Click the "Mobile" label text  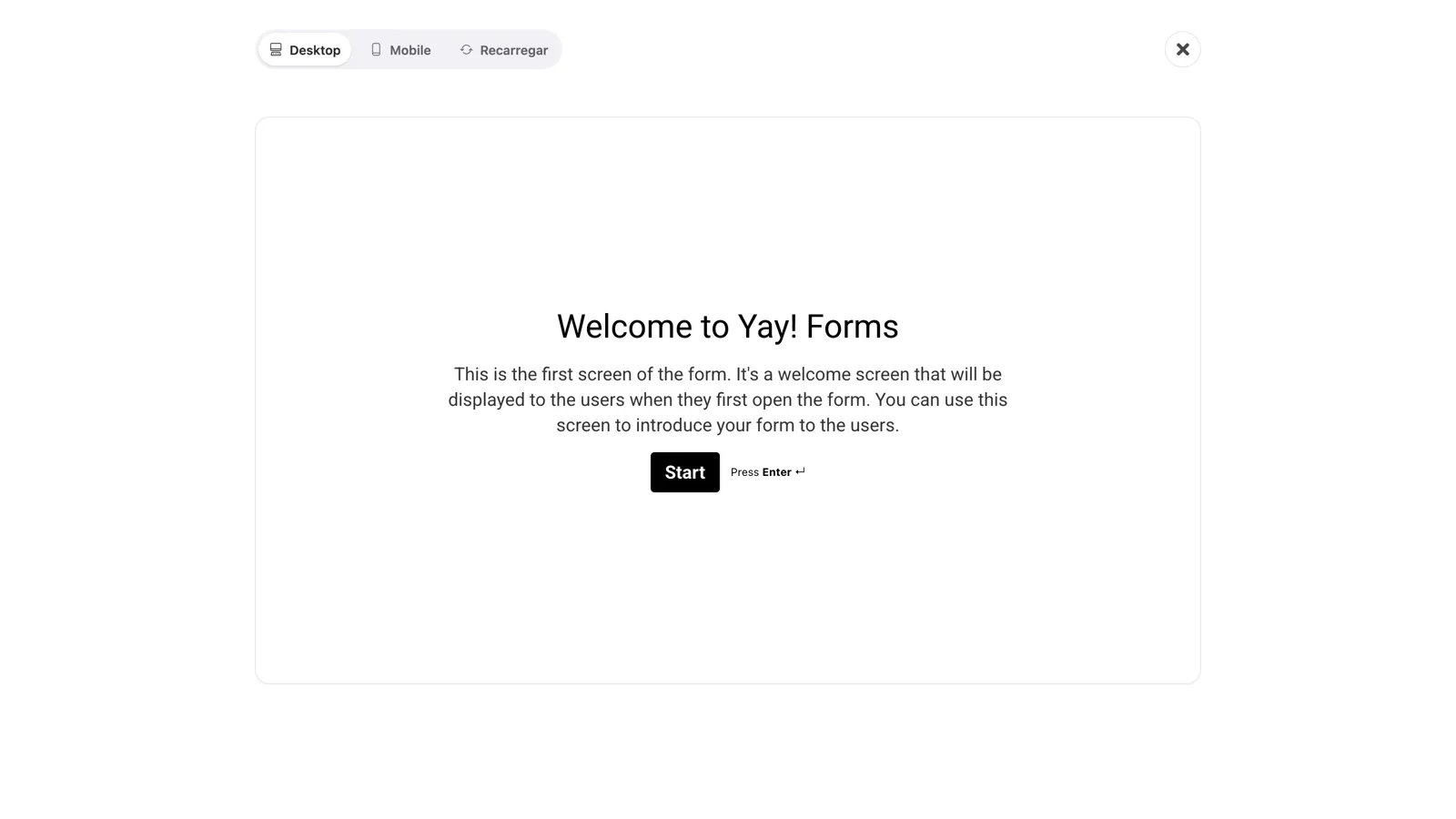(x=410, y=50)
